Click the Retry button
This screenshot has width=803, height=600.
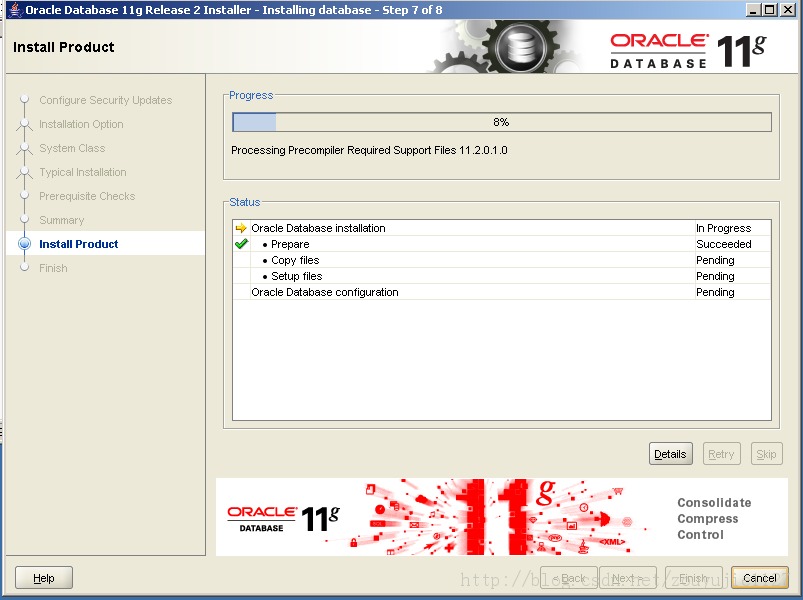click(x=721, y=454)
